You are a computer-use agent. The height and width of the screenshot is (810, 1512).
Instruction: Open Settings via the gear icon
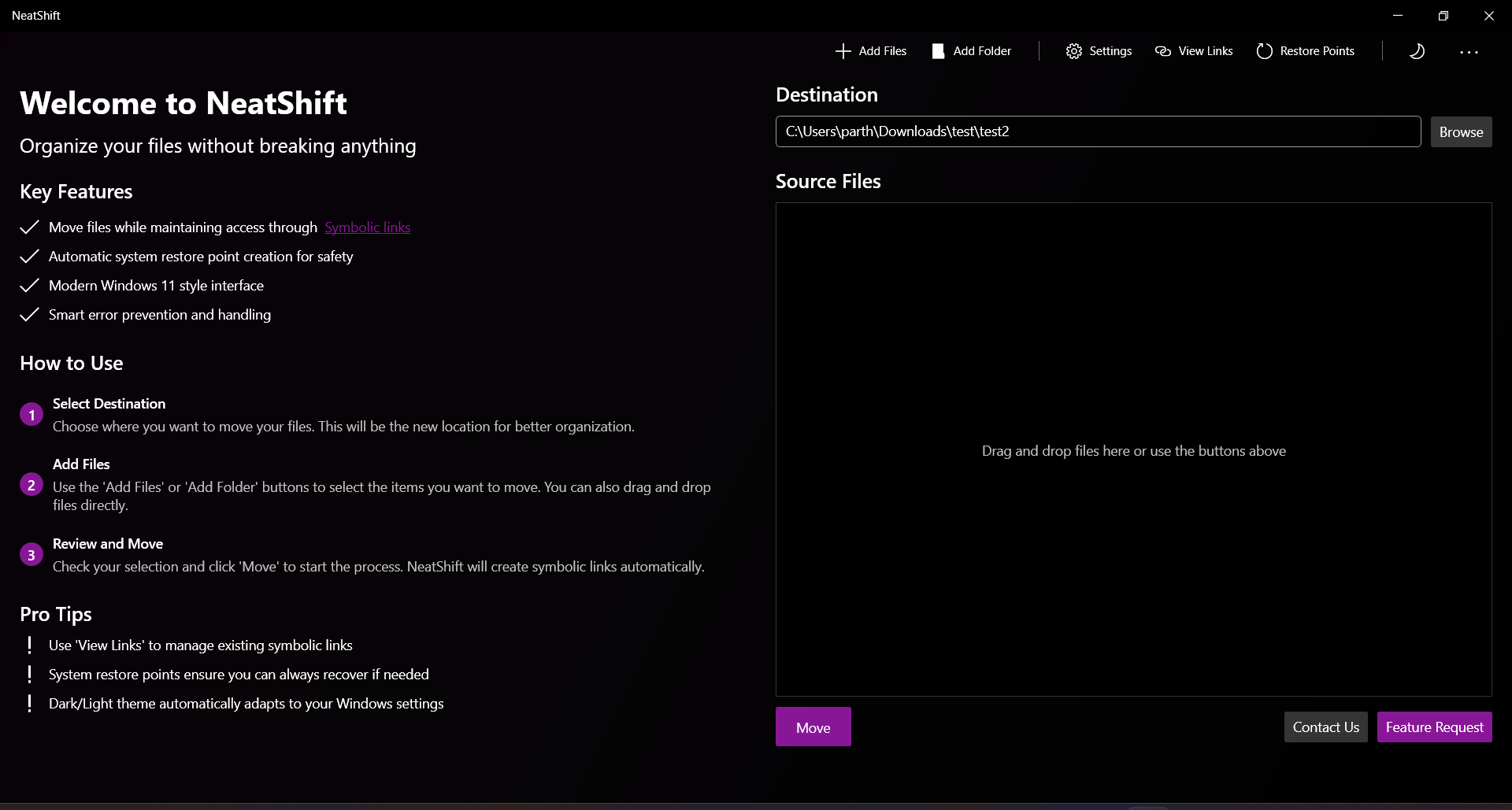(1074, 51)
